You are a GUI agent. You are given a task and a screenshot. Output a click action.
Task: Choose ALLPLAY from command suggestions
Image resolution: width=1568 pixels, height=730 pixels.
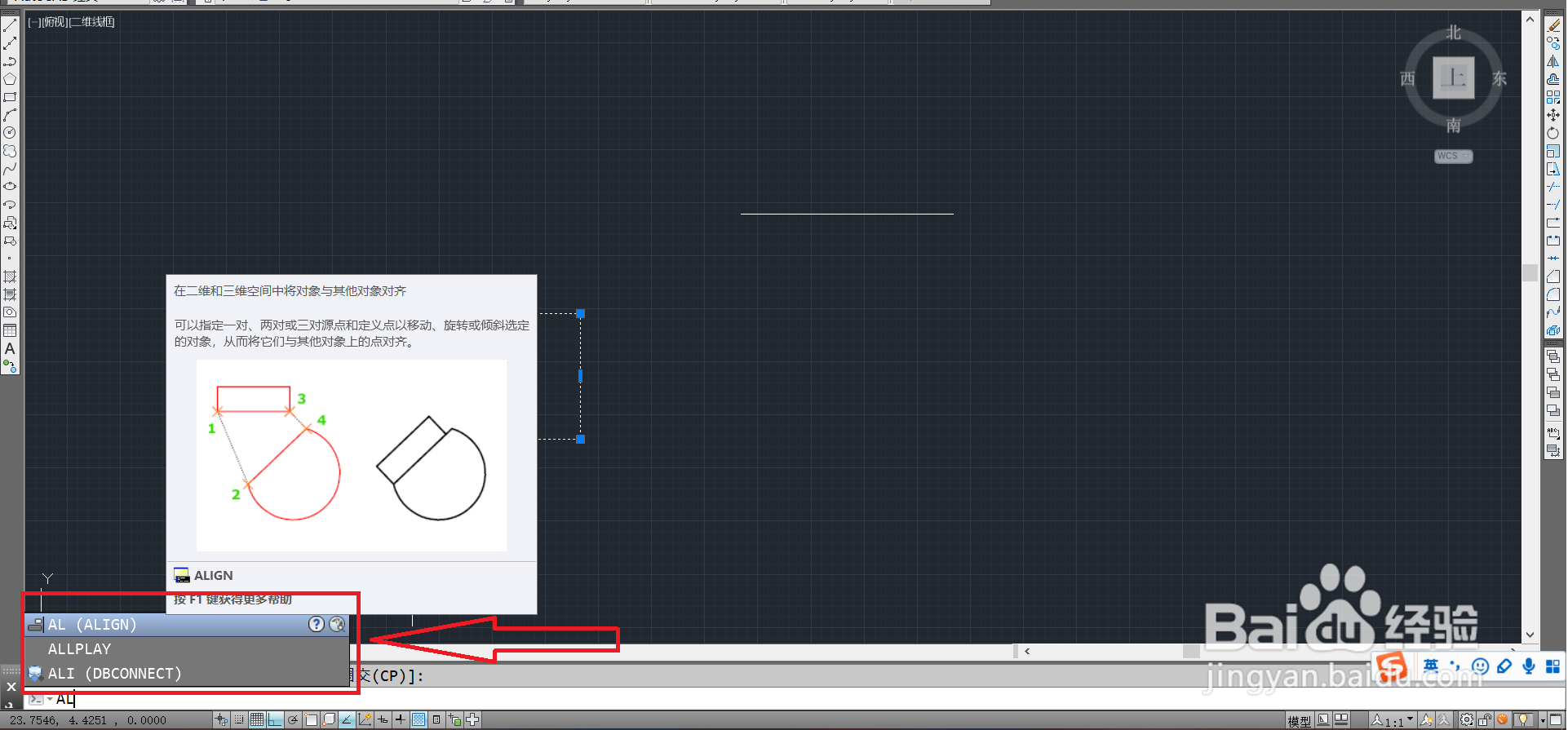coord(188,649)
